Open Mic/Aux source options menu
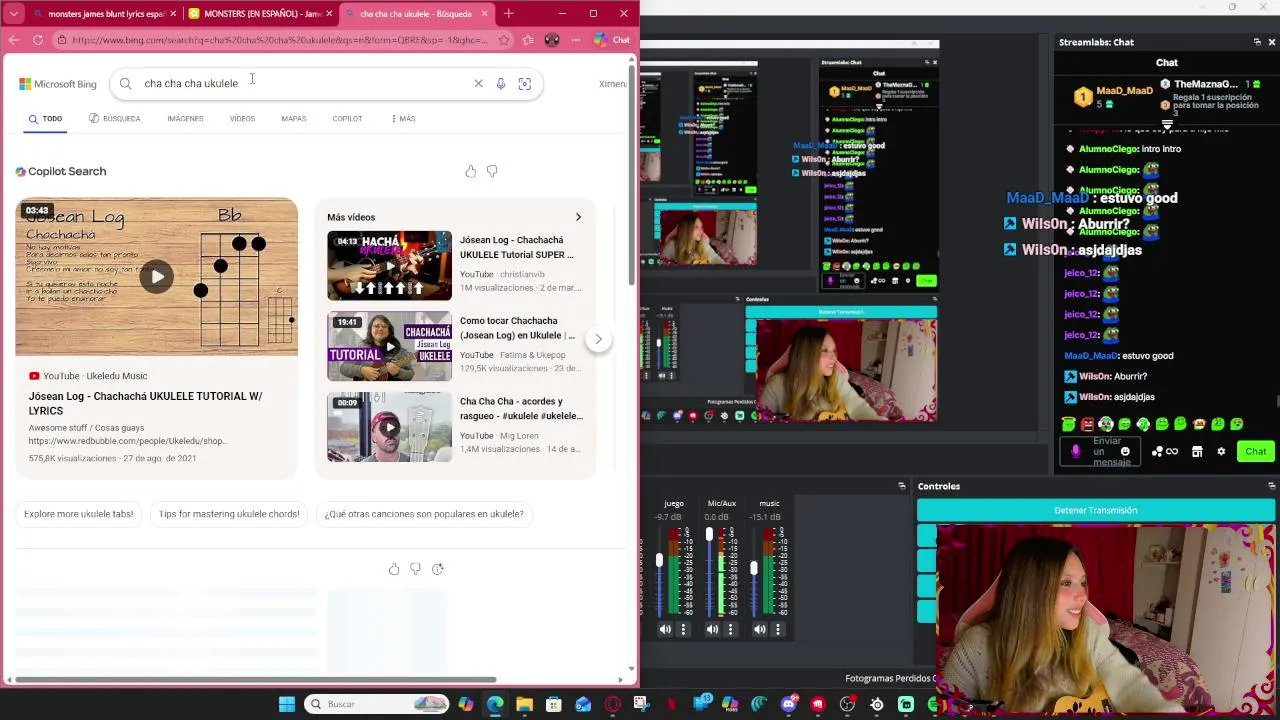 point(730,629)
